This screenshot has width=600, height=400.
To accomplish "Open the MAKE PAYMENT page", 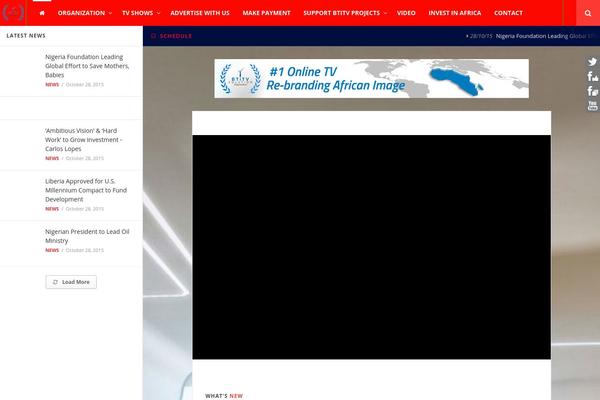I will [x=266, y=13].
